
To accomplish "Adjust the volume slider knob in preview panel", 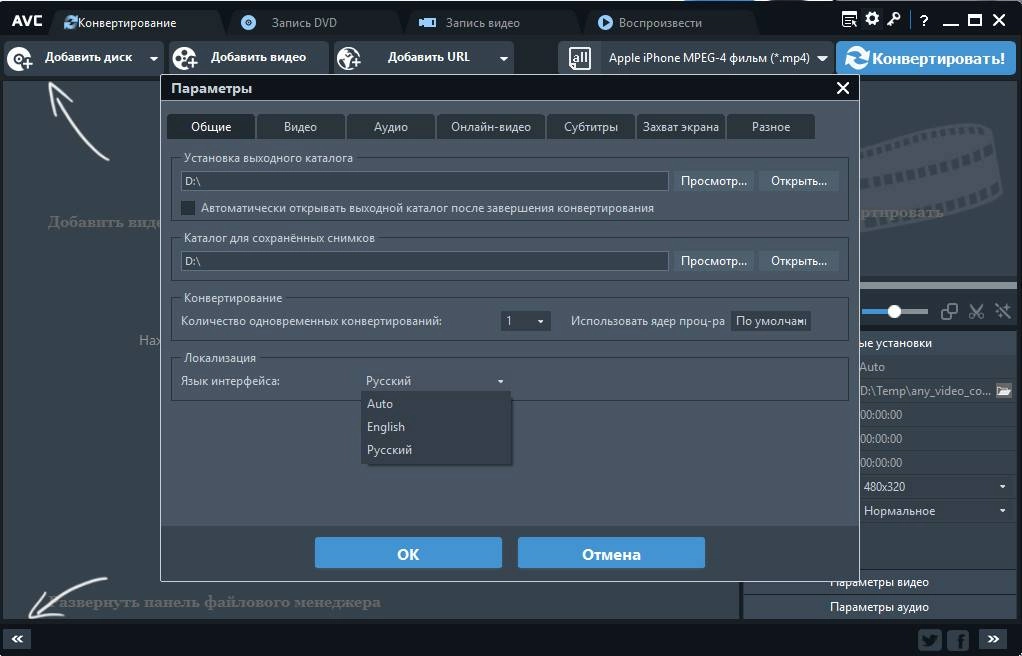I will [894, 312].
